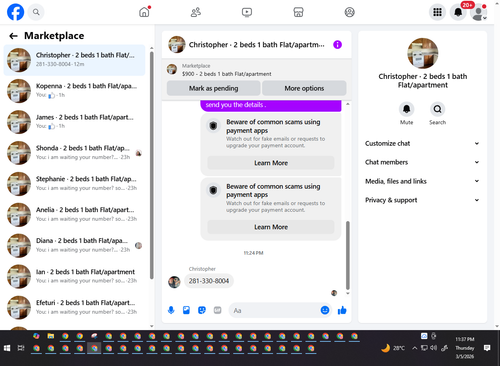Click Christopher's large profile picture in right panel

click(x=423, y=53)
